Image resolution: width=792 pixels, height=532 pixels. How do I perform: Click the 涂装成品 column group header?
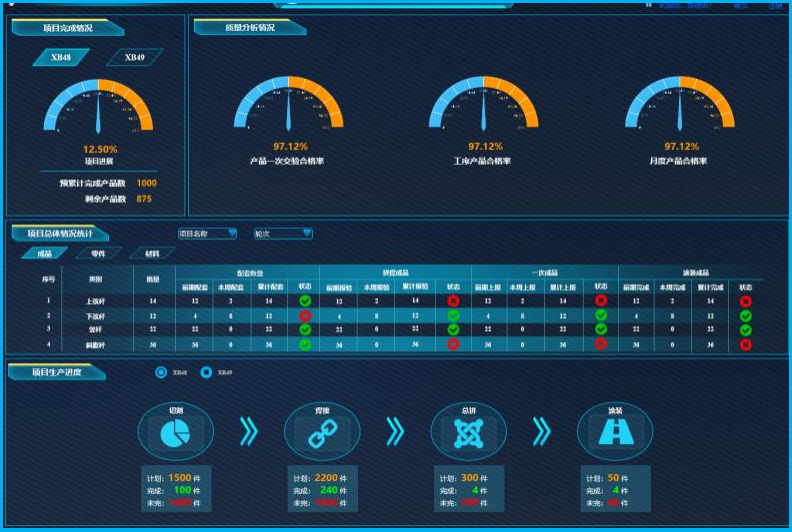coord(696,272)
